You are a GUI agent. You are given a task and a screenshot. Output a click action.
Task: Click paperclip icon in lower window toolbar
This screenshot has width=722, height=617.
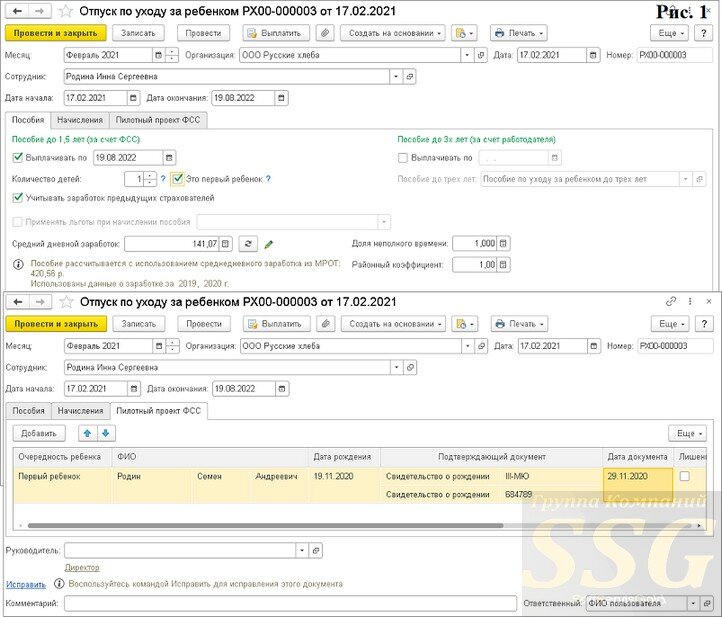point(326,324)
